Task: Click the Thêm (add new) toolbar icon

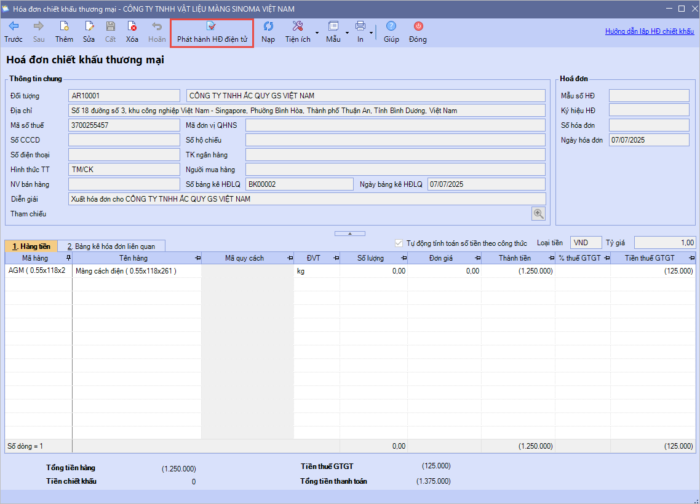Action: [x=64, y=26]
